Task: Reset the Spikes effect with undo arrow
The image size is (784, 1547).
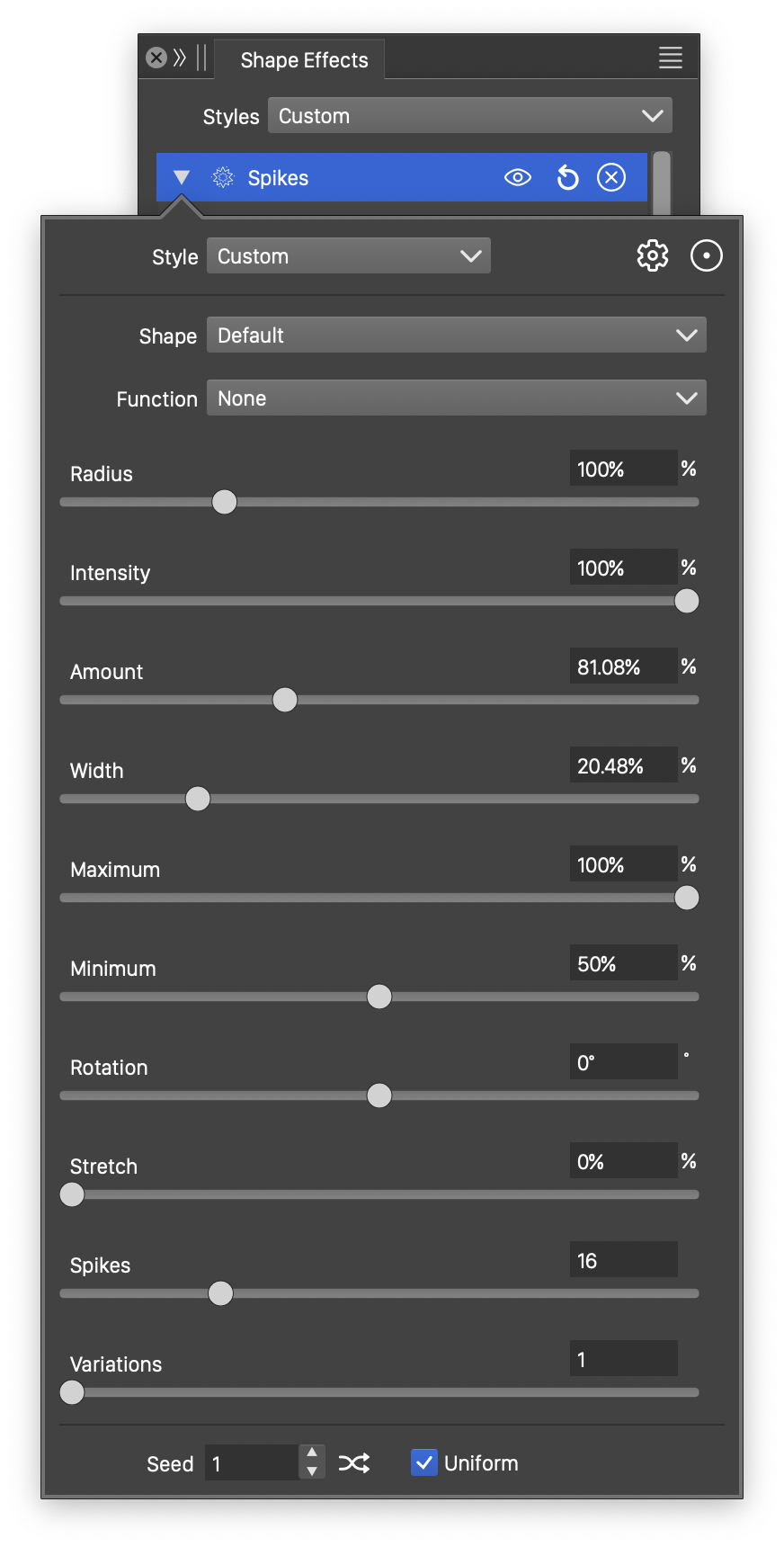Action: pos(568,177)
